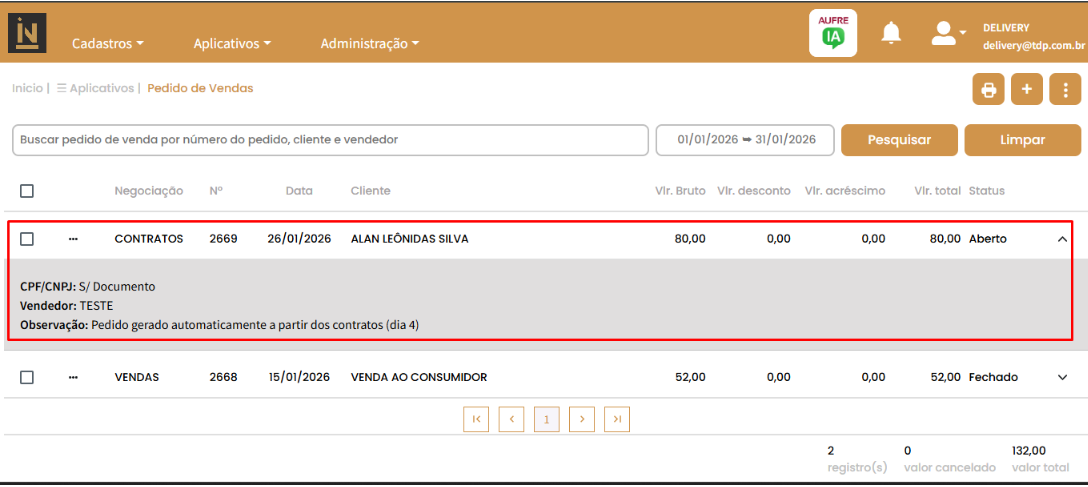
Task: Open the Cadastros menu
Action: click(108, 44)
